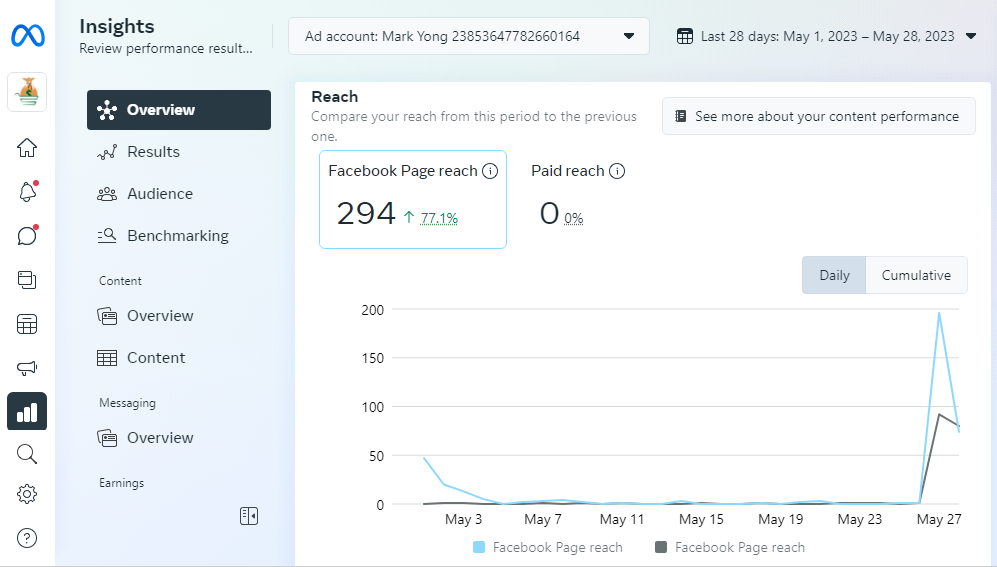This screenshot has height=567, width=997.
Task: Click the Insights heading
Action: pos(117,26)
